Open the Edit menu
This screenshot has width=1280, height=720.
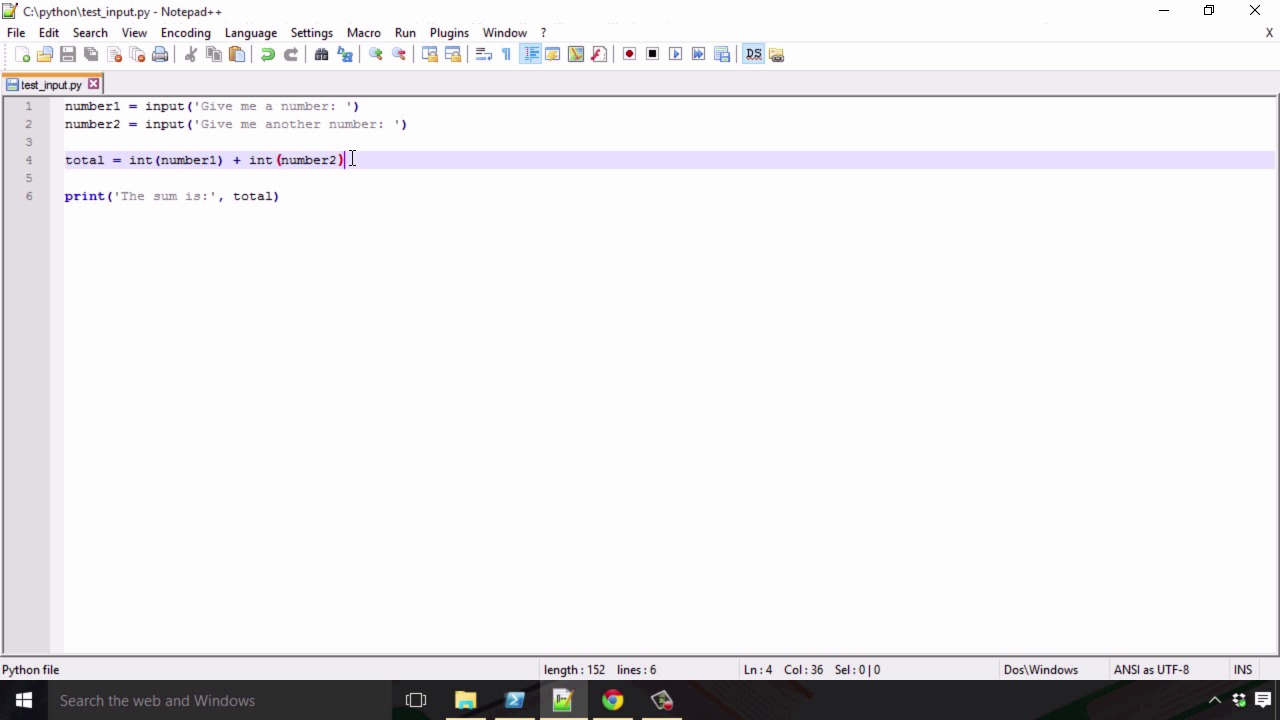pos(49,33)
